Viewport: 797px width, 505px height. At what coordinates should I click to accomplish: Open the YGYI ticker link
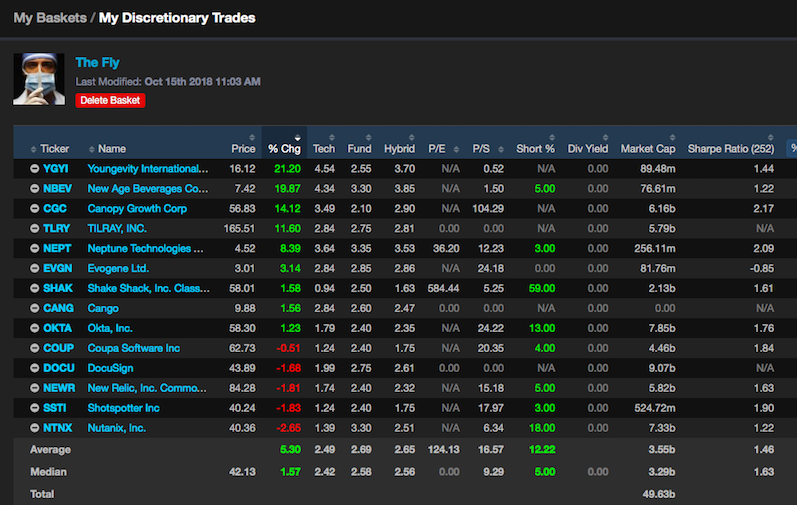(55, 169)
